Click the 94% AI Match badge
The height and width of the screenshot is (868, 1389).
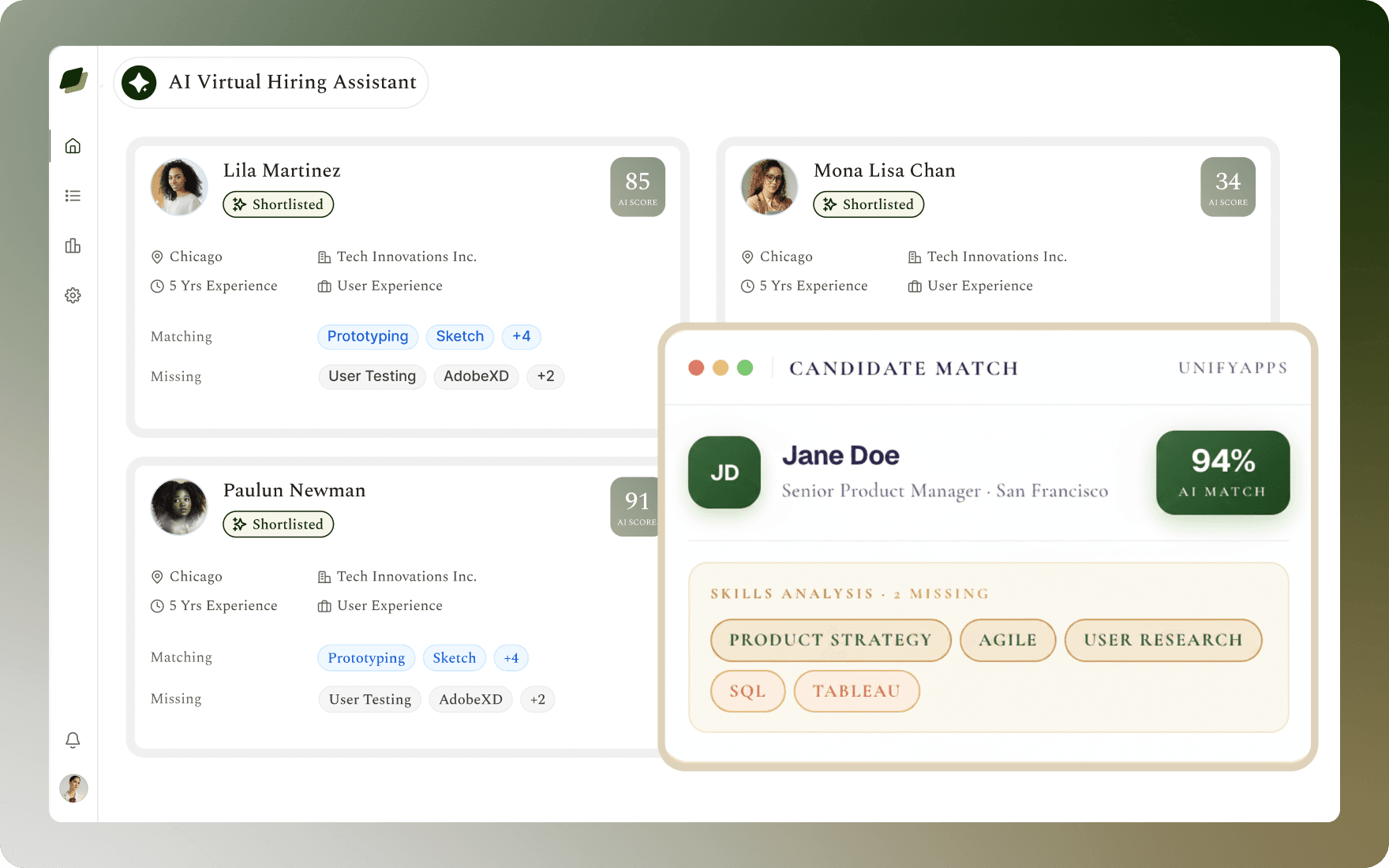[1223, 473]
